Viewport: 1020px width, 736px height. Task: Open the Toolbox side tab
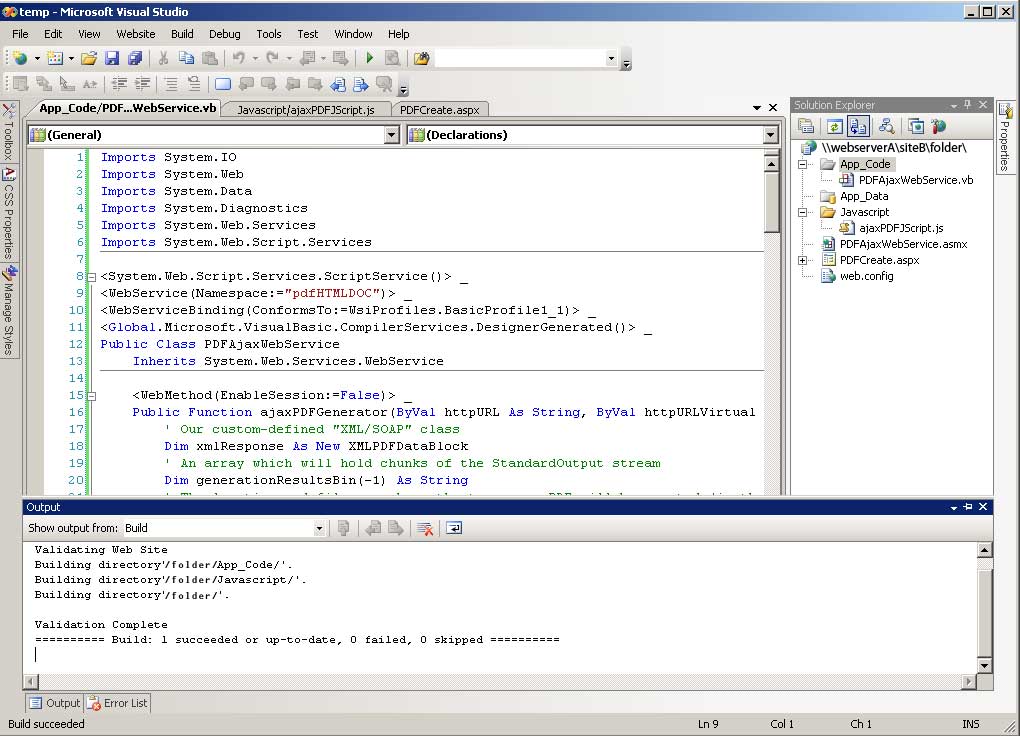[x=8, y=131]
